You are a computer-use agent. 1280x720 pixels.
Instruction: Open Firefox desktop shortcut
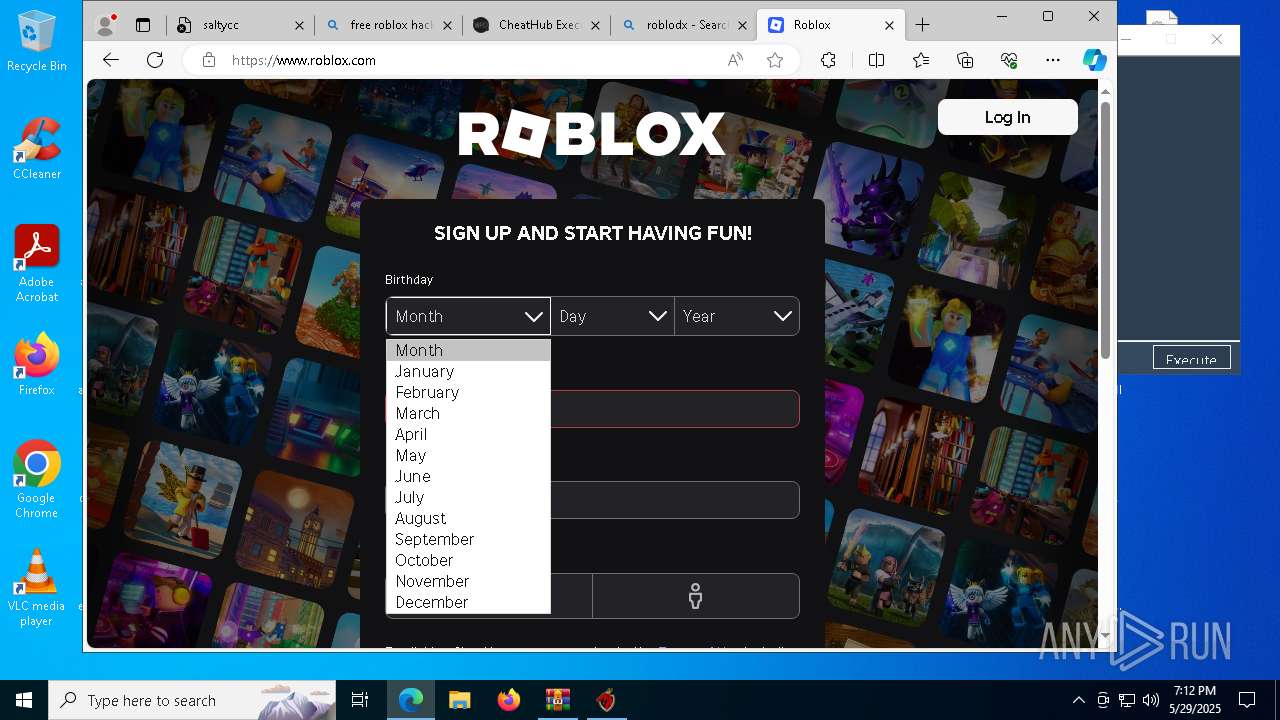click(x=37, y=365)
